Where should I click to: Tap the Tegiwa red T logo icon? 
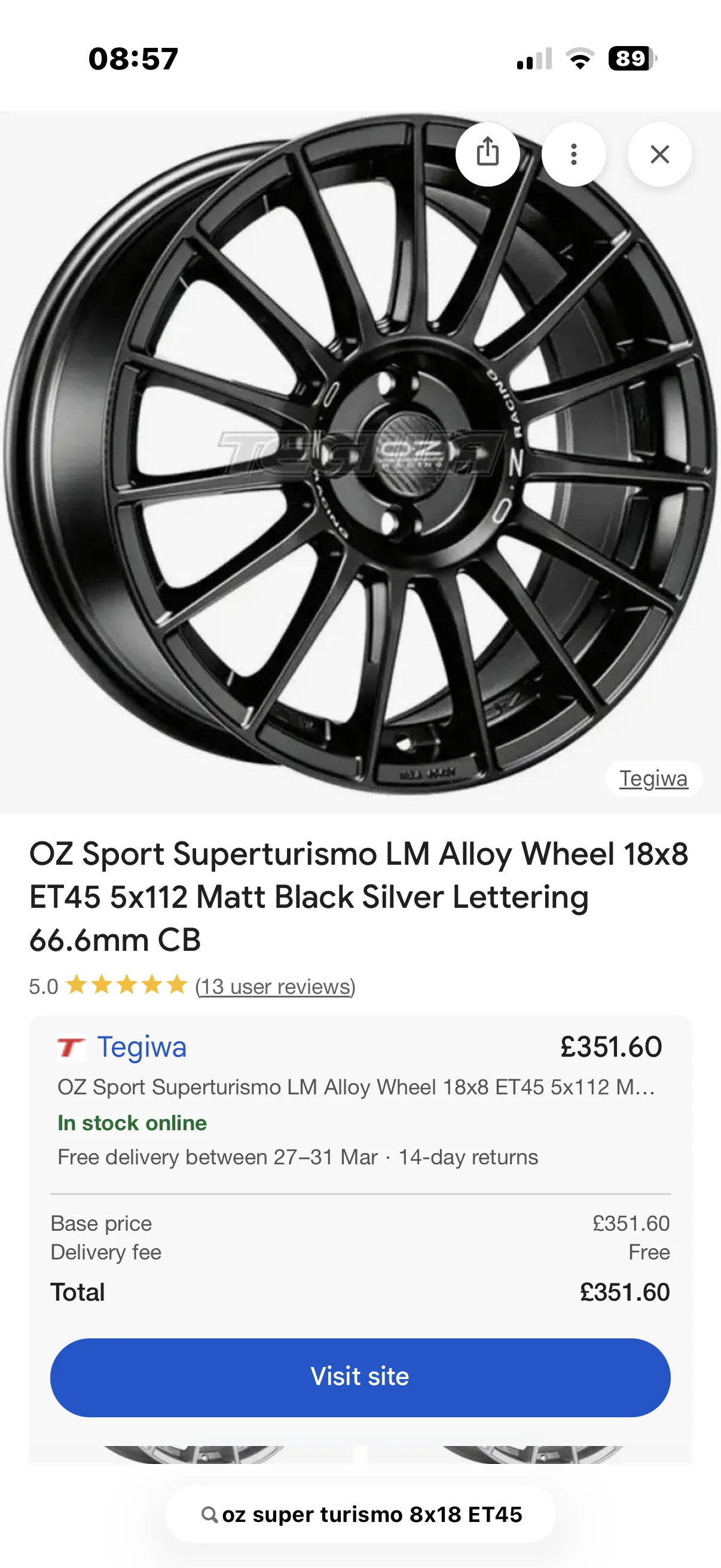[71, 1048]
